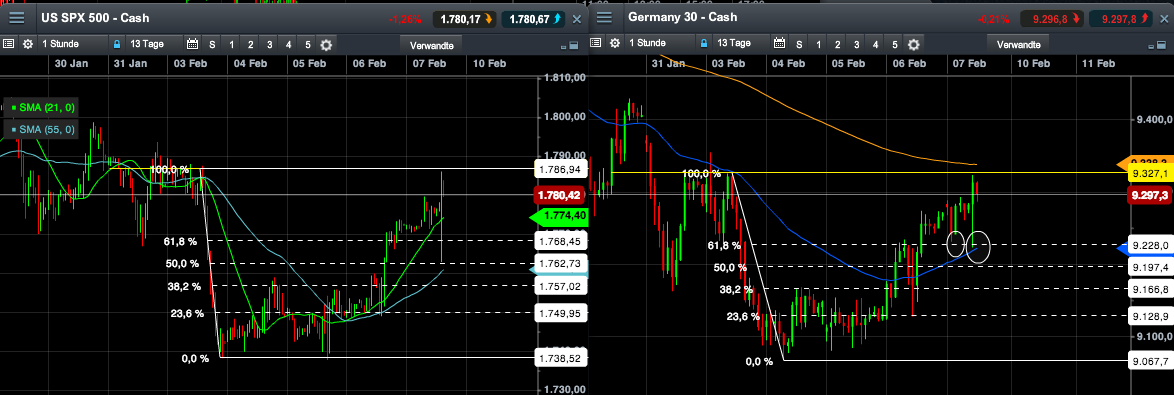Open layout settings gear after preset 5 on US SPX chart
The width and height of the screenshot is (1174, 395).
tap(326, 44)
